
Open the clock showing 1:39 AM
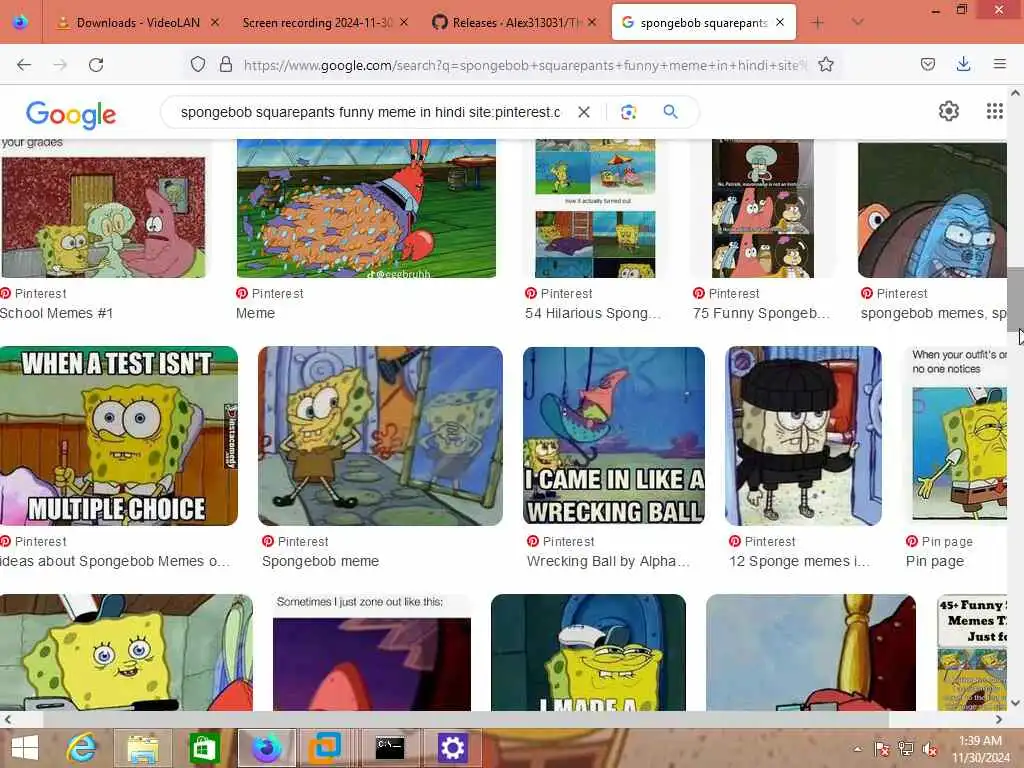[980, 749]
